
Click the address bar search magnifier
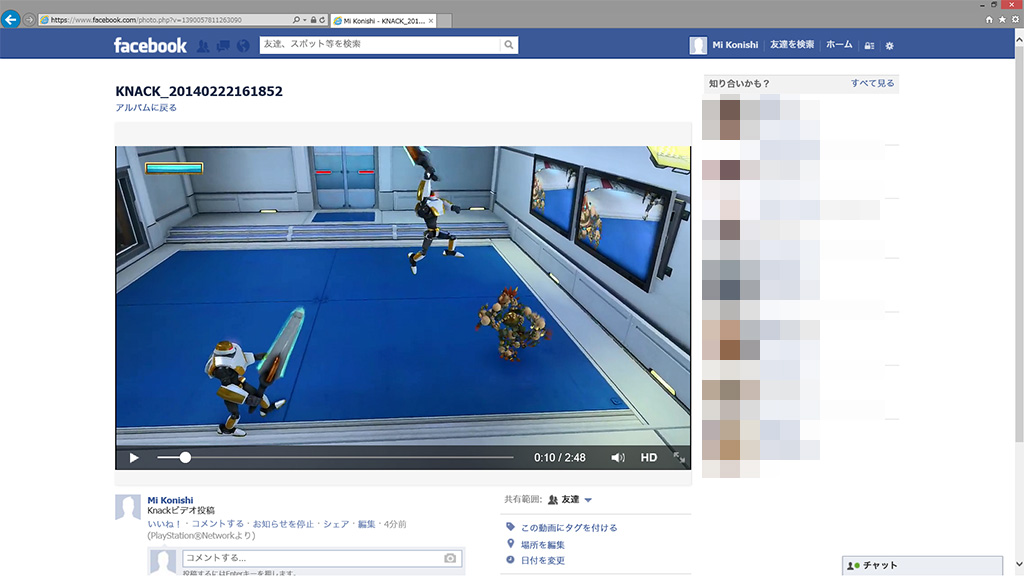point(296,20)
